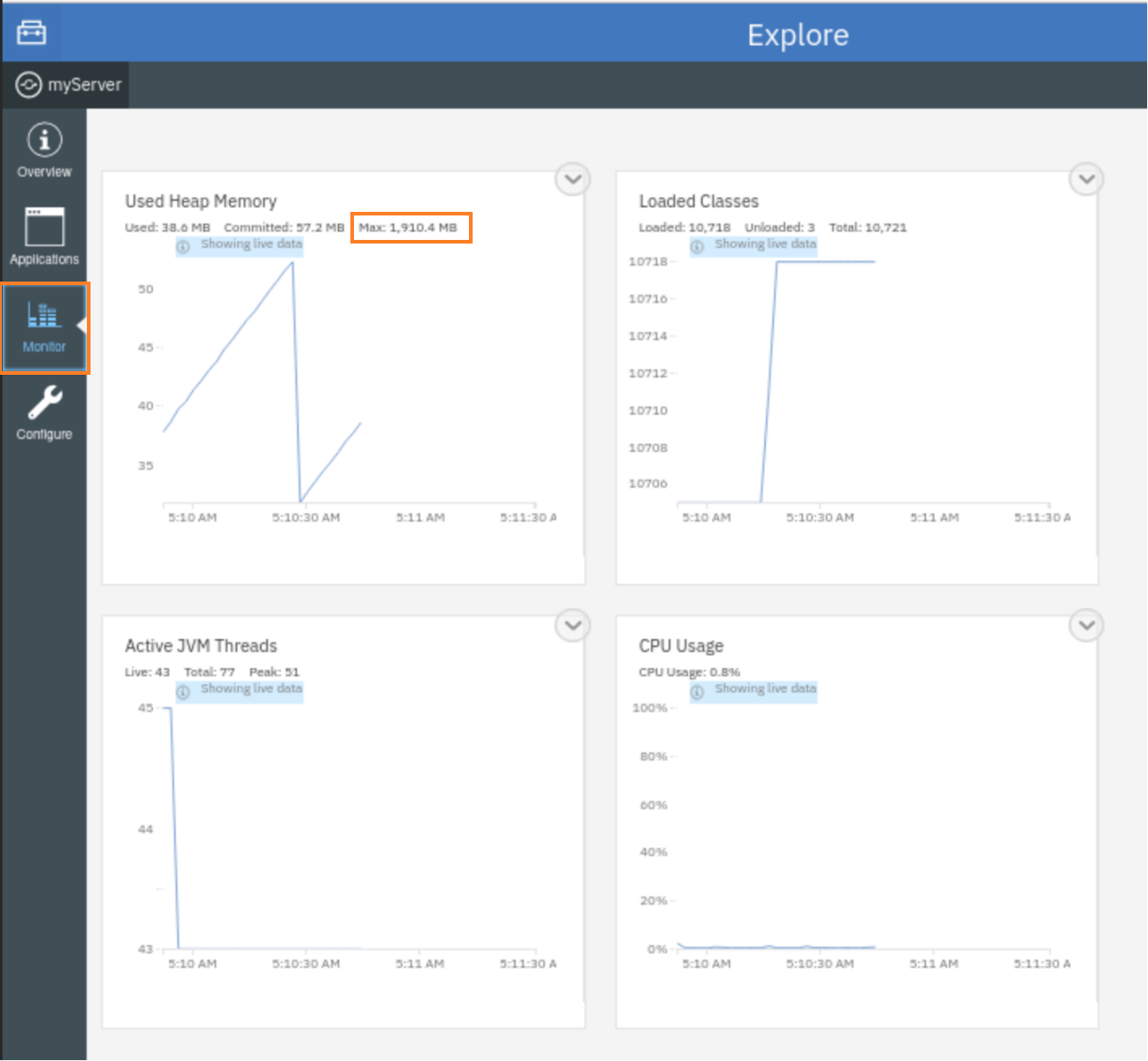The image size is (1148, 1061).
Task: Open the Applications sidebar icon
Action: 44,227
